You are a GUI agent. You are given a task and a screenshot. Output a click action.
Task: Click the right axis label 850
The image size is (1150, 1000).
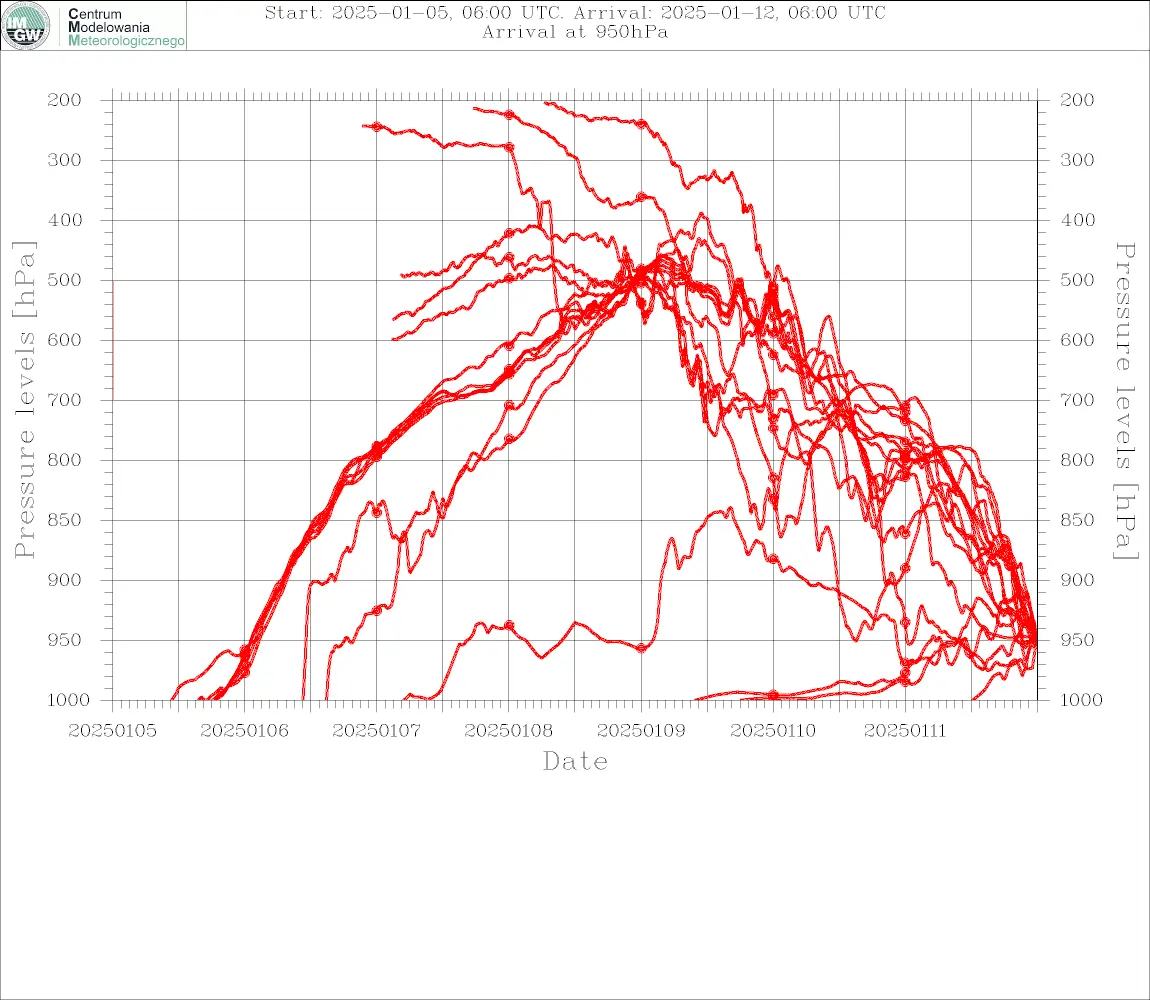pyautogui.click(x=1077, y=520)
